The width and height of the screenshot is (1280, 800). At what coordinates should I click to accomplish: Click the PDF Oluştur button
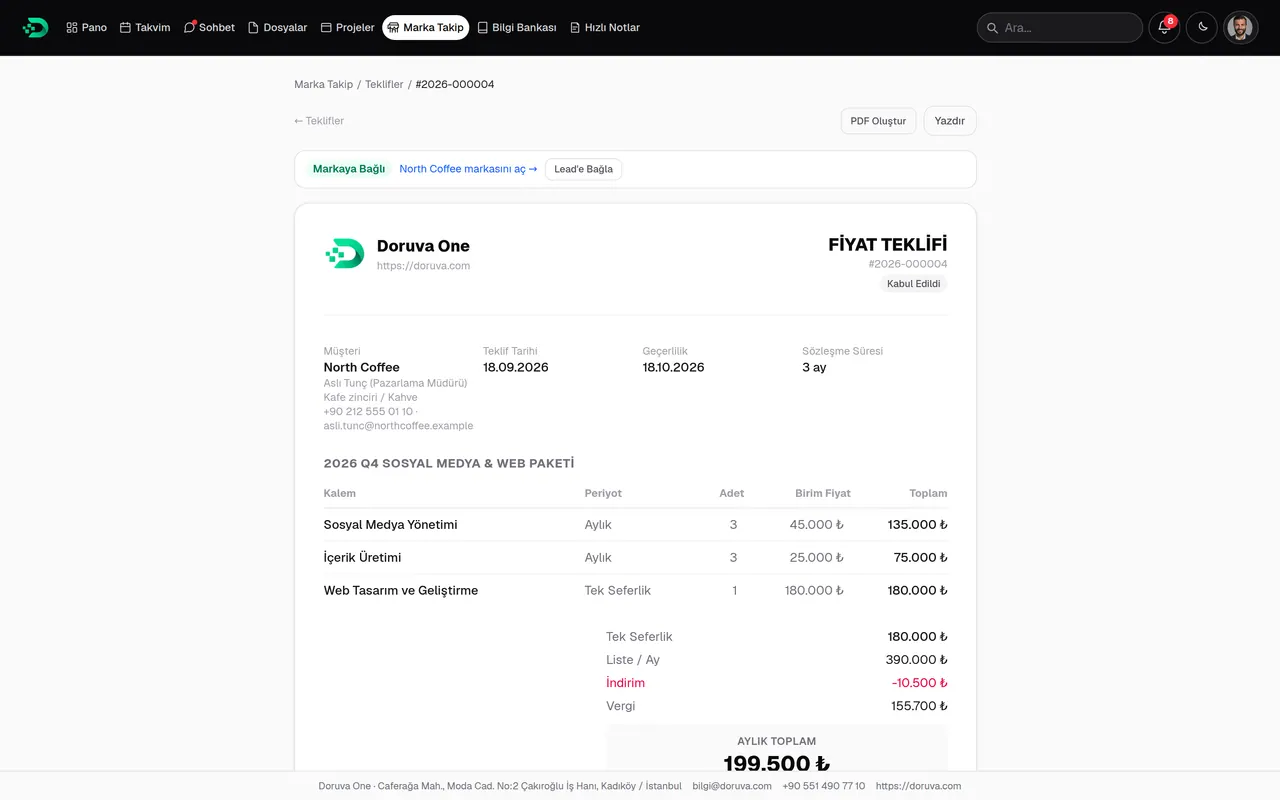[x=878, y=121]
